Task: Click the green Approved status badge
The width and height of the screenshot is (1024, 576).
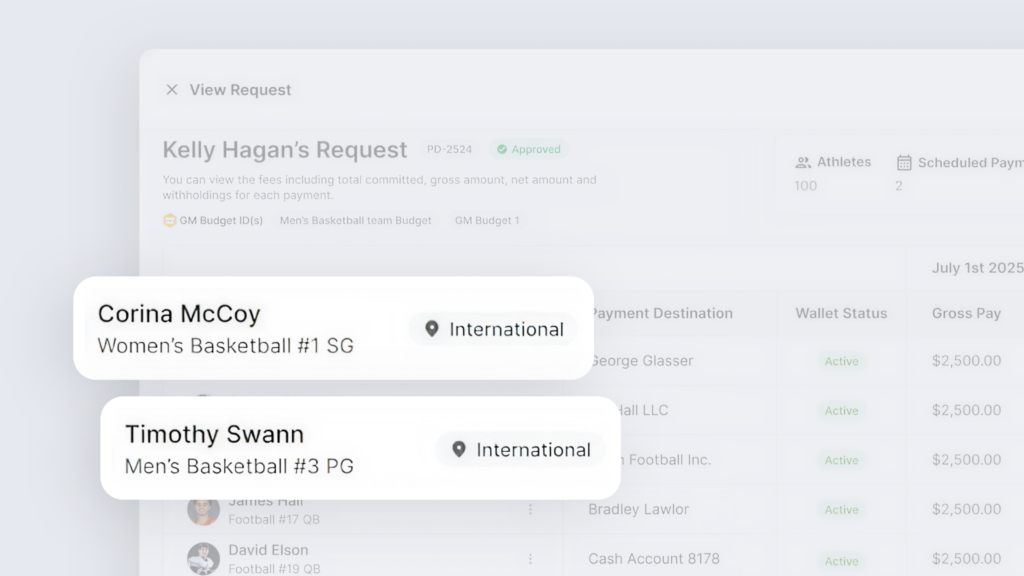Action: click(529, 150)
